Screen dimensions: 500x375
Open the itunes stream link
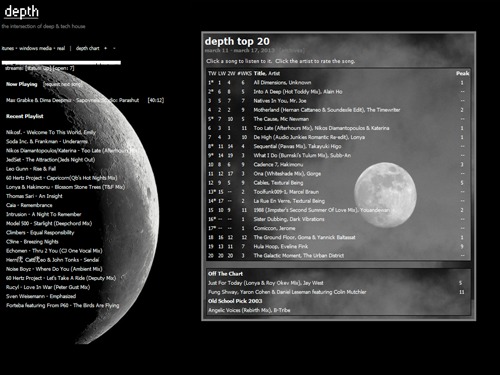(x=8, y=48)
